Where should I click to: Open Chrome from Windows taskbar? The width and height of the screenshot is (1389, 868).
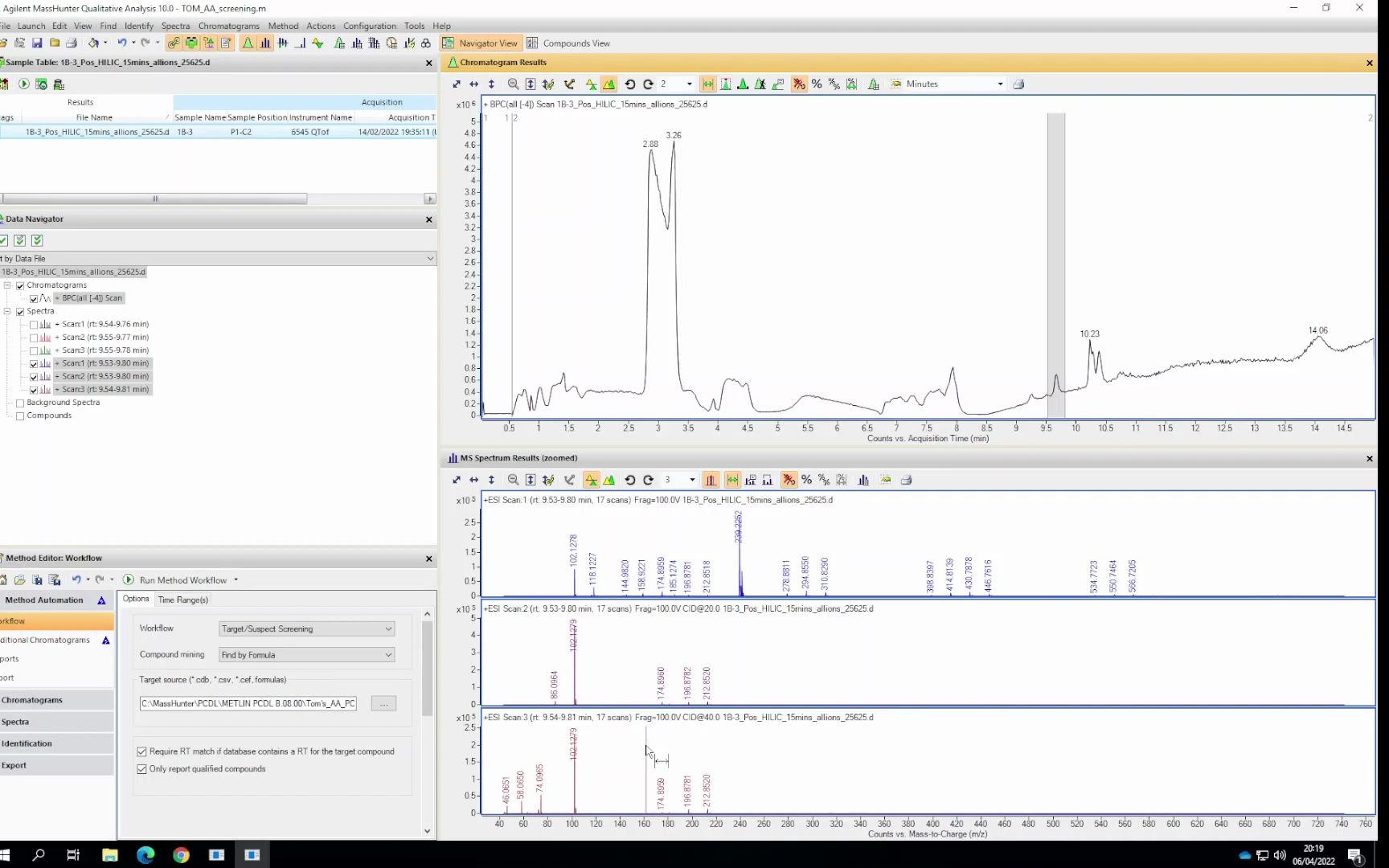click(181, 854)
